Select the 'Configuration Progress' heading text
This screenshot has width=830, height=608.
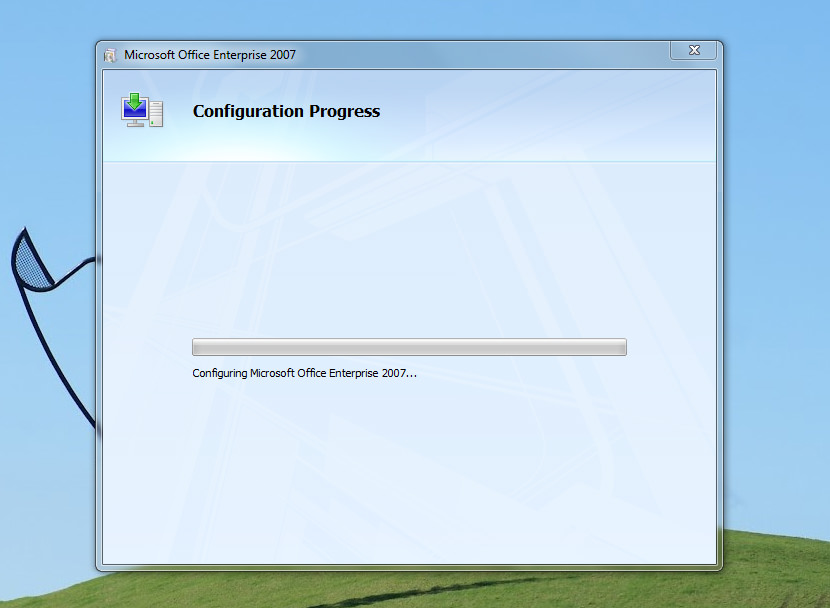tap(286, 111)
